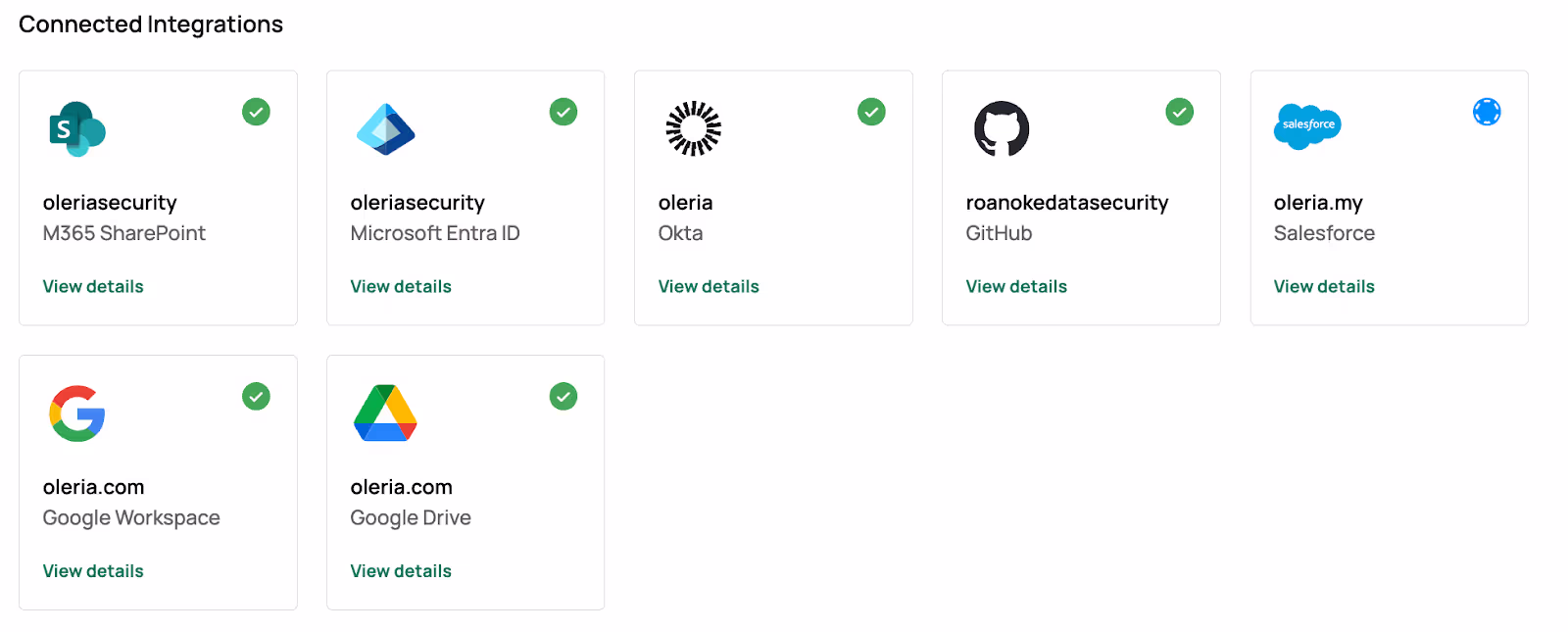Screen dimensions: 1568x632
Task: Open View details for GitHub
Action: coord(1016,286)
